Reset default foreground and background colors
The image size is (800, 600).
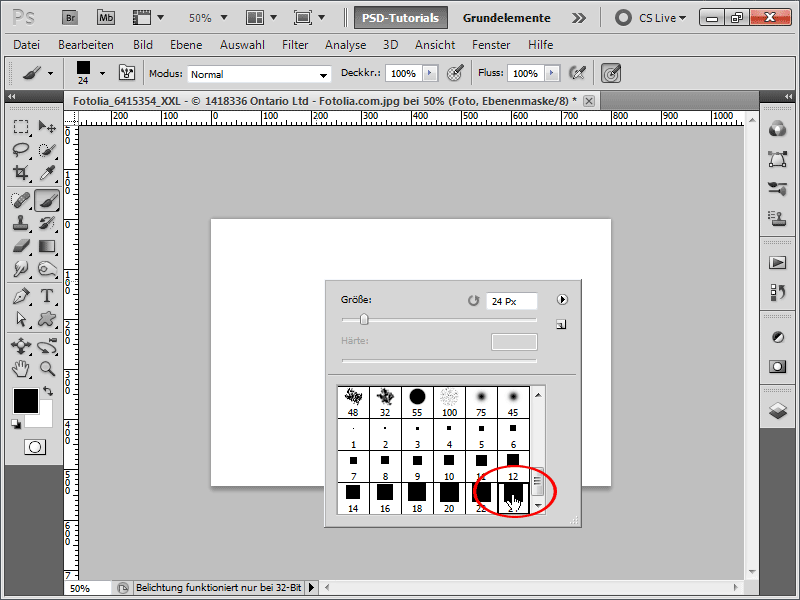[x=16, y=424]
